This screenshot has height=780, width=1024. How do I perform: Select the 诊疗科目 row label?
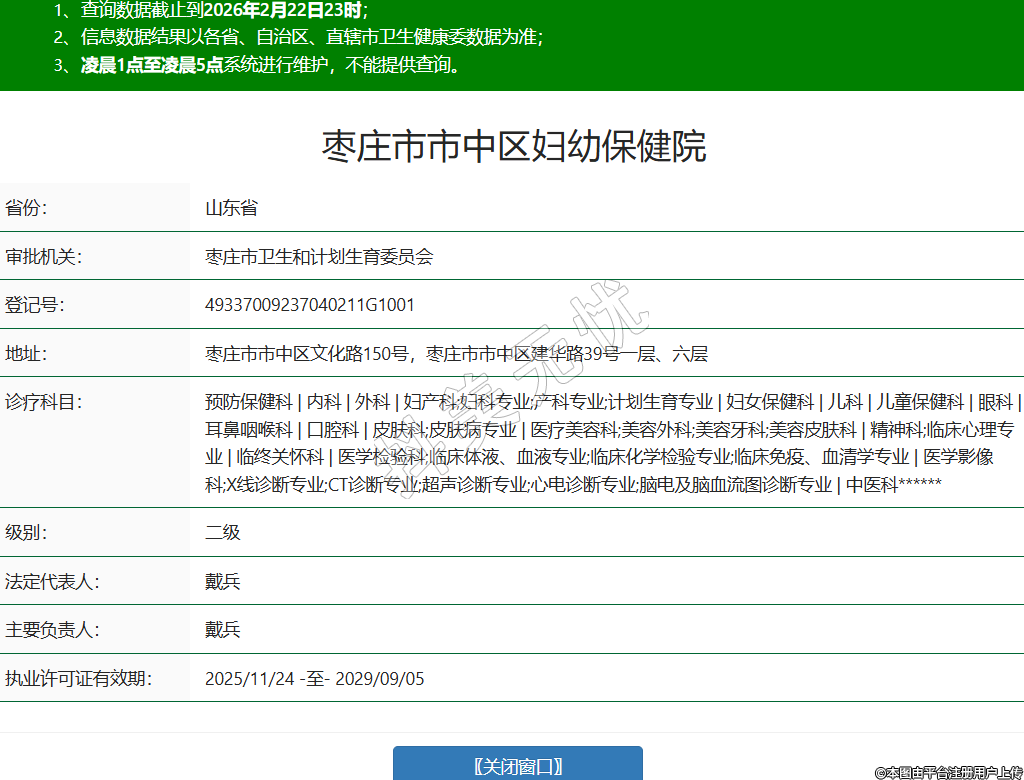click(x=43, y=402)
